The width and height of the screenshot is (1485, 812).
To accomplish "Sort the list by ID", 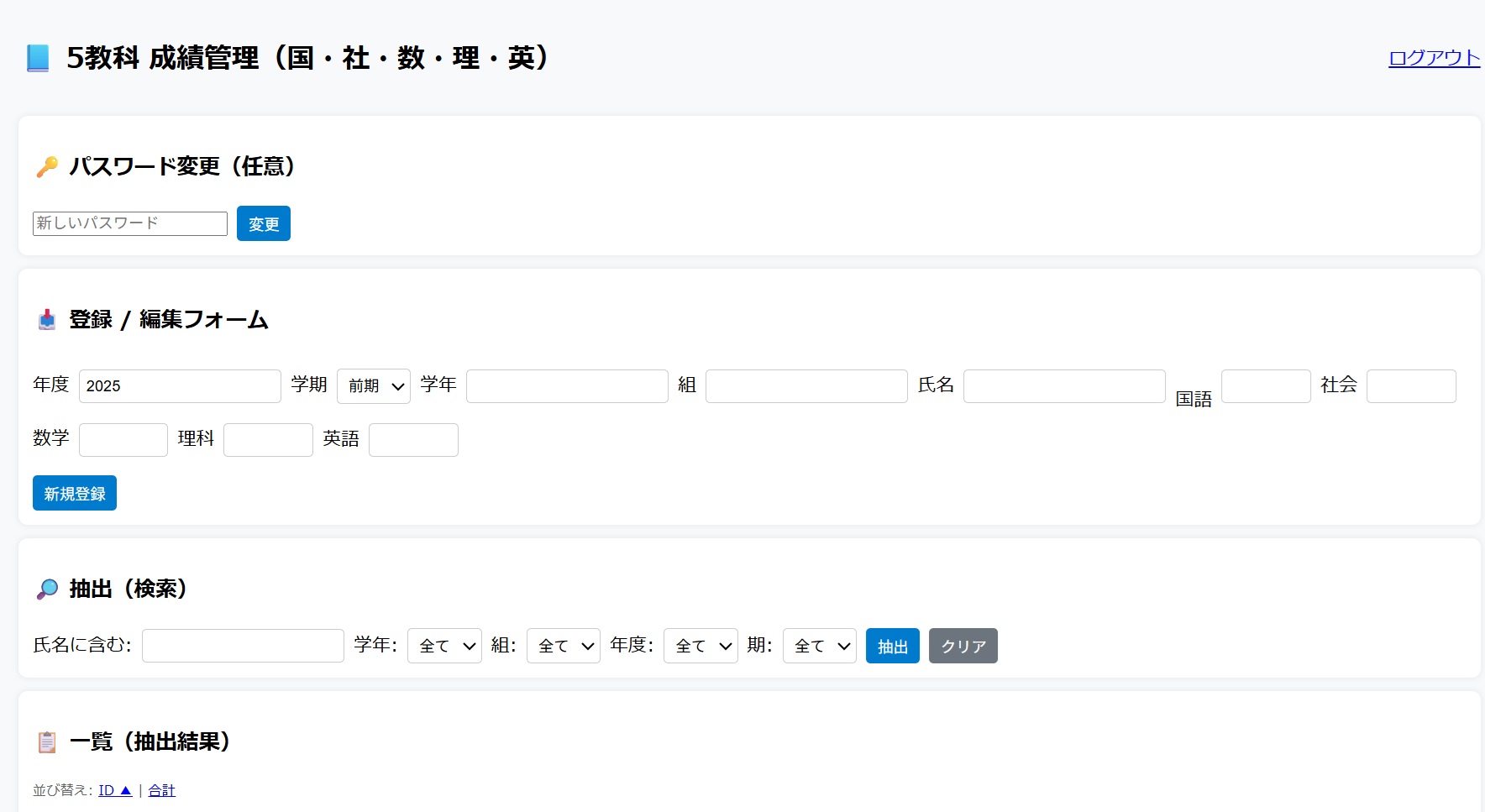I will 114,790.
